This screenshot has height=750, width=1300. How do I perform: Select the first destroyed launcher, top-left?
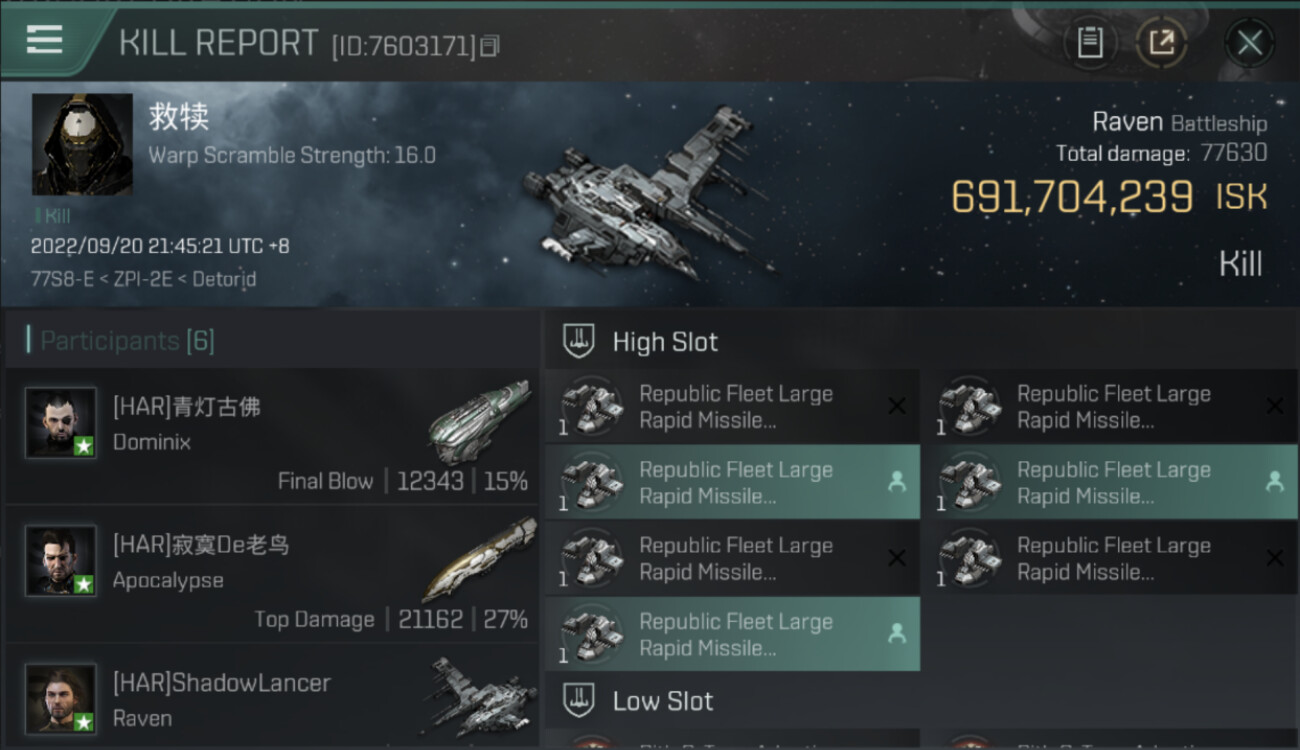[732, 407]
